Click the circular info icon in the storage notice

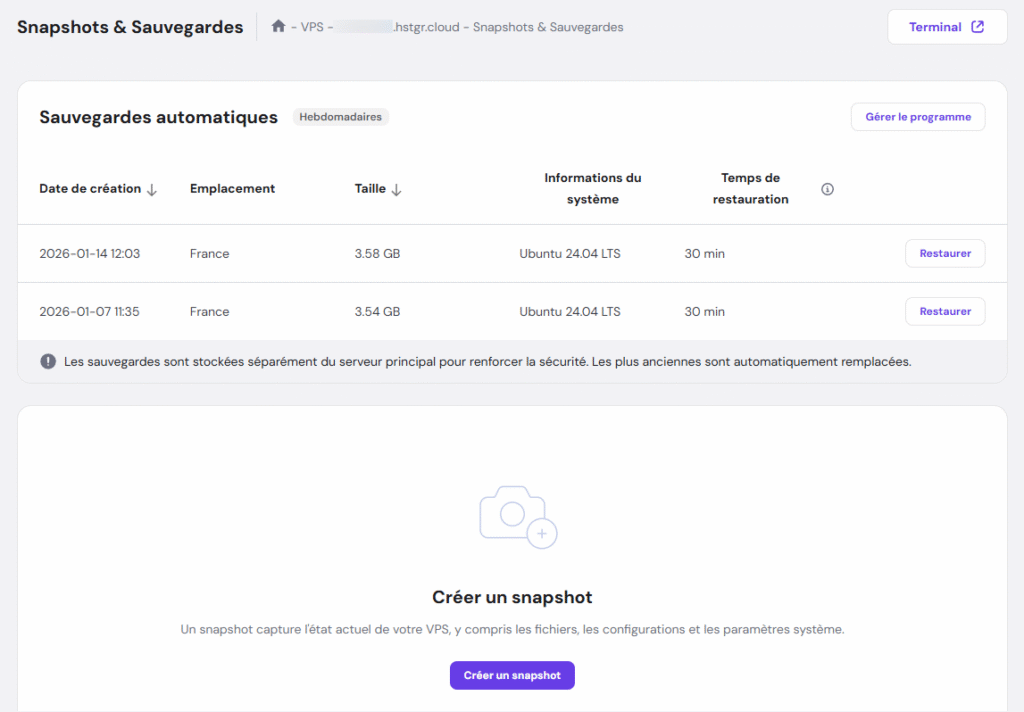48,361
